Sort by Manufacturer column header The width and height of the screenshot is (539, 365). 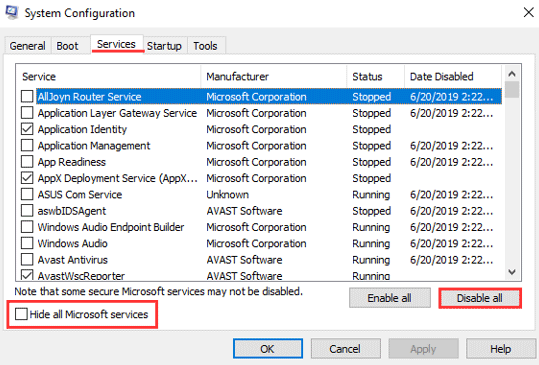click(274, 76)
